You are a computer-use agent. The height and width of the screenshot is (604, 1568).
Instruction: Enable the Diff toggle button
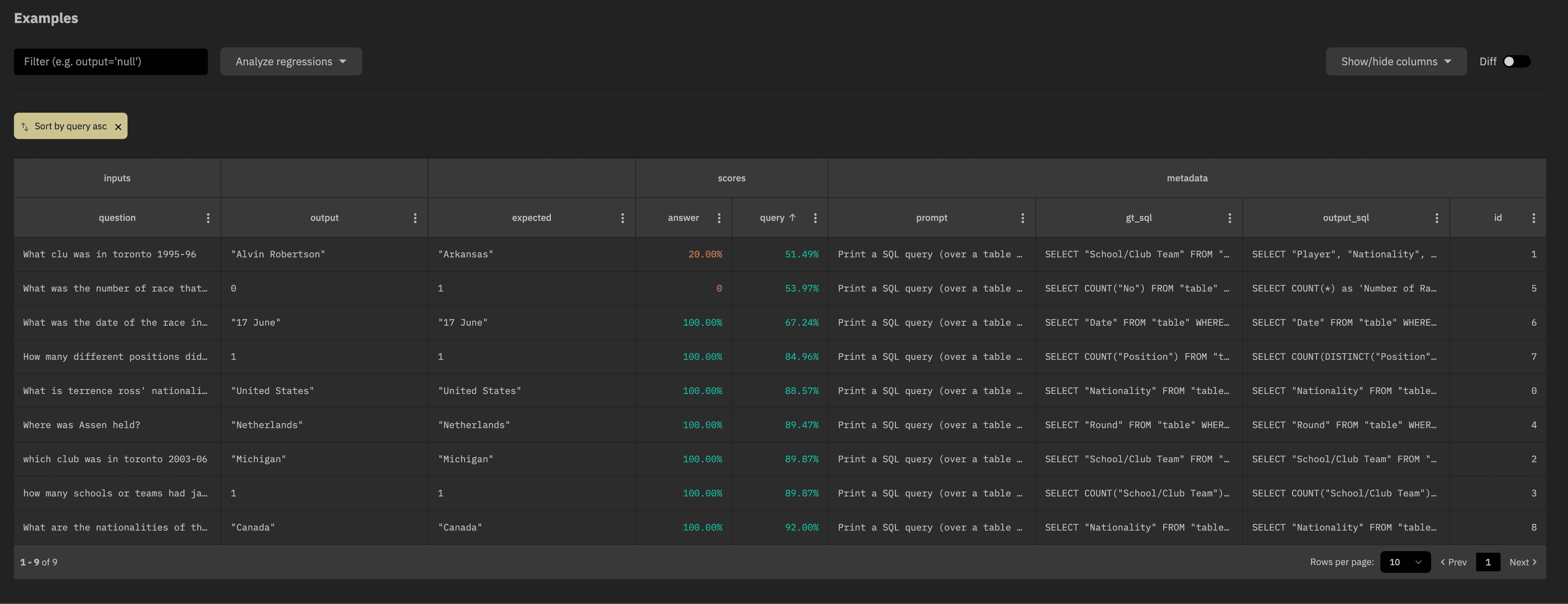(x=1517, y=61)
